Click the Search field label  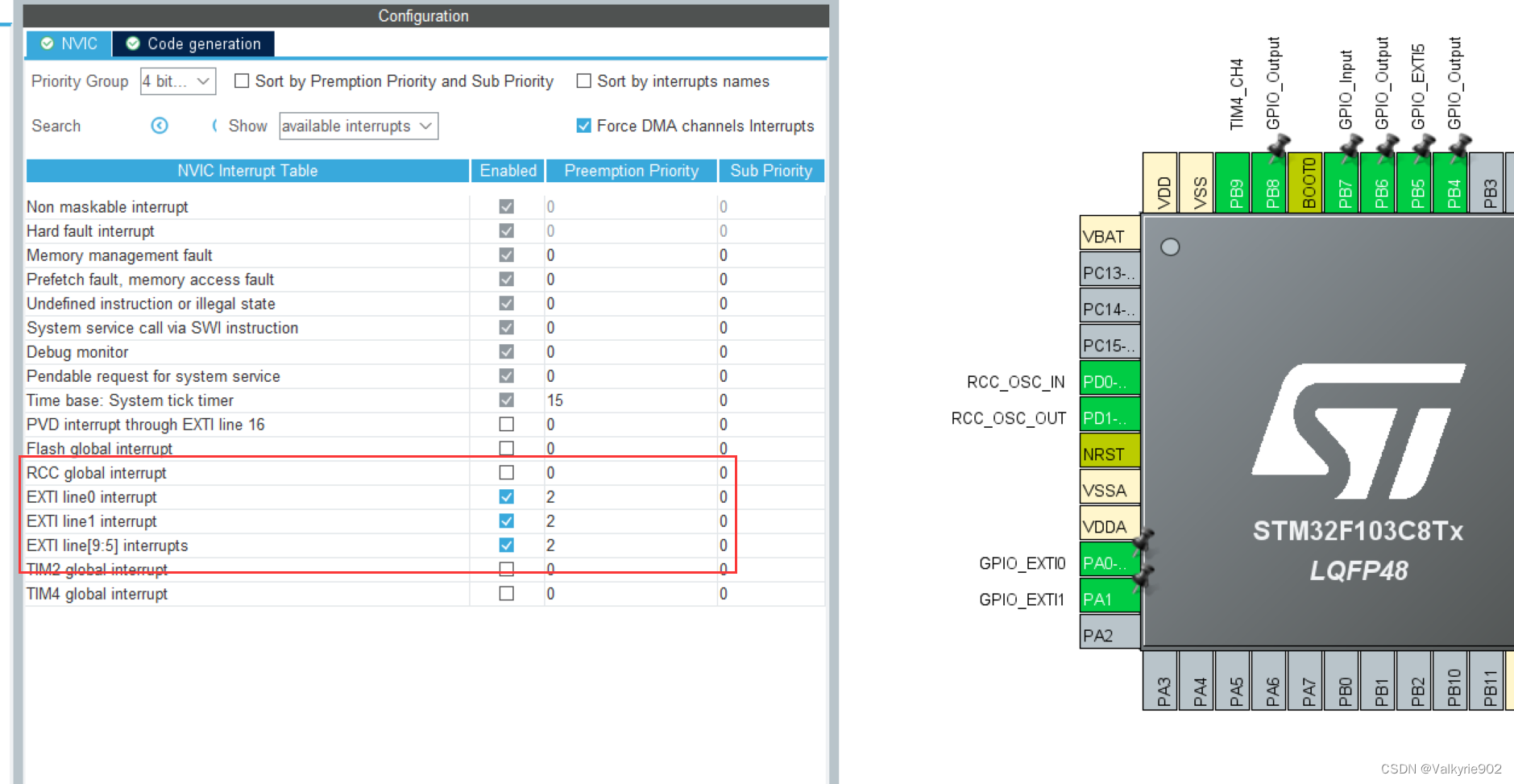(56, 126)
